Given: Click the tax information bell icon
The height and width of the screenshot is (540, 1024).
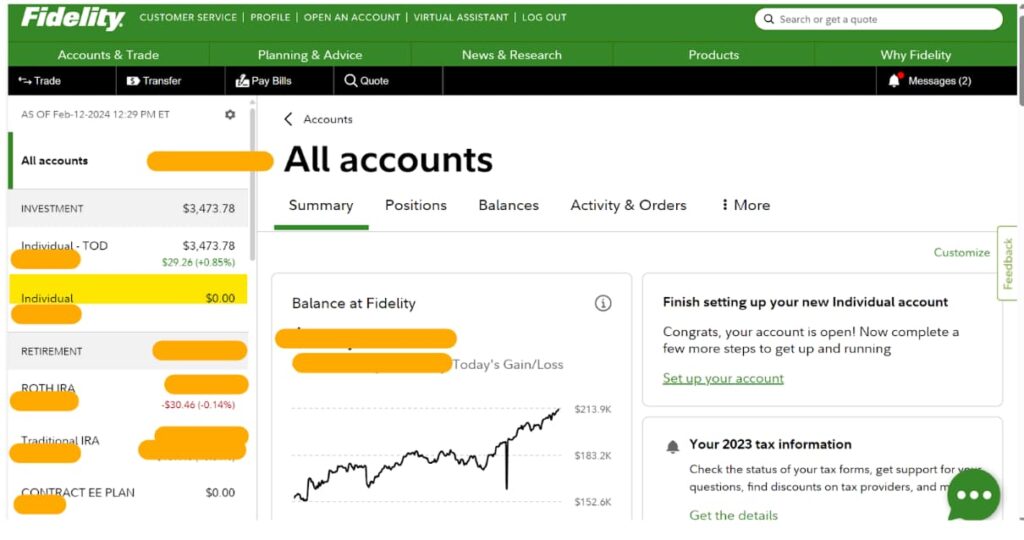Looking at the screenshot, I should click(673, 447).
